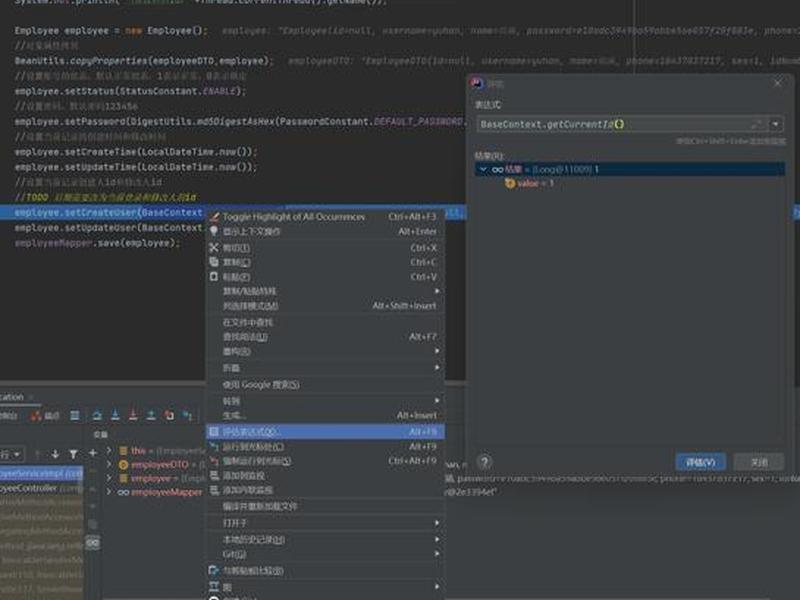Open the Git submenu in context menu
The image size is (800, 600).
click(325, 554)
